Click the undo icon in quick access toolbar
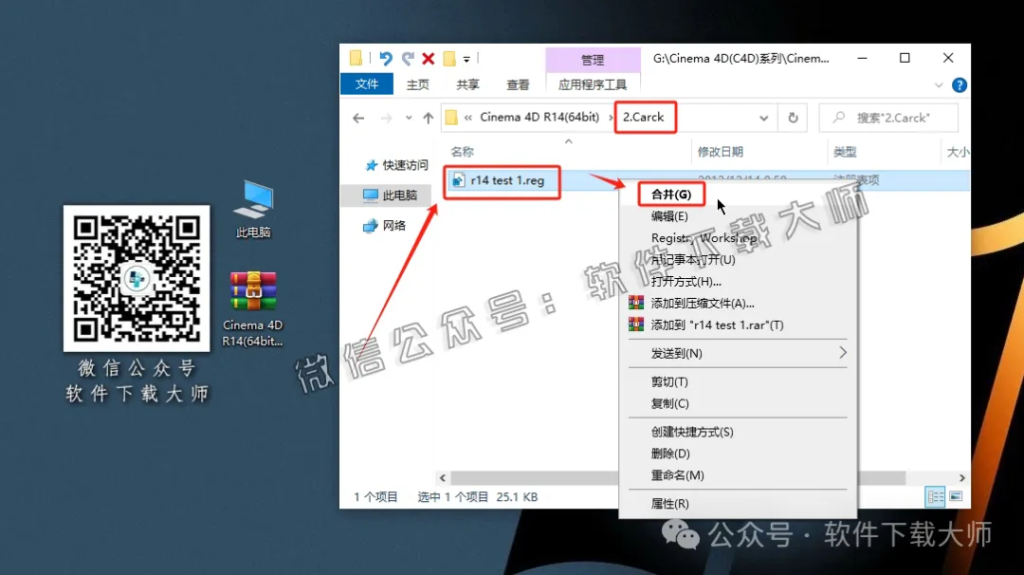This screenshot has height=575, width=1024. pyautogui.click(x=386, y=59)
